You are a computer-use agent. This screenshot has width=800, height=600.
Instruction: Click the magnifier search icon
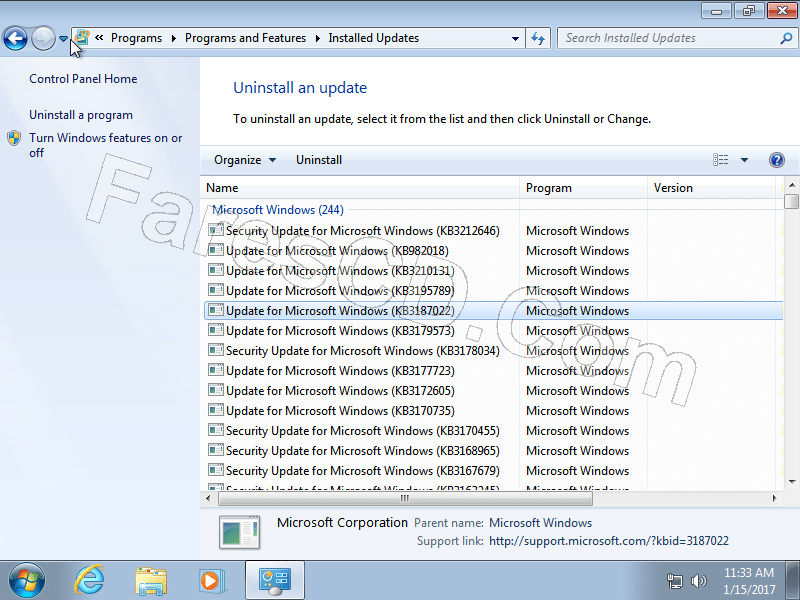[786, 38]
